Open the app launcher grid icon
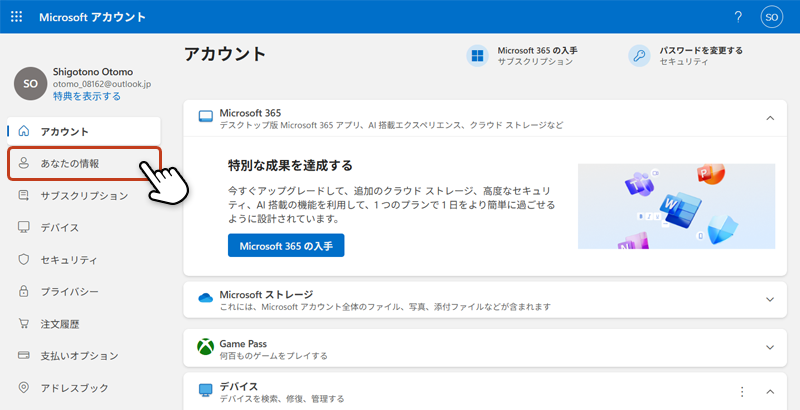The width and height of the screenshot is (800, 410). pos(16,17)
